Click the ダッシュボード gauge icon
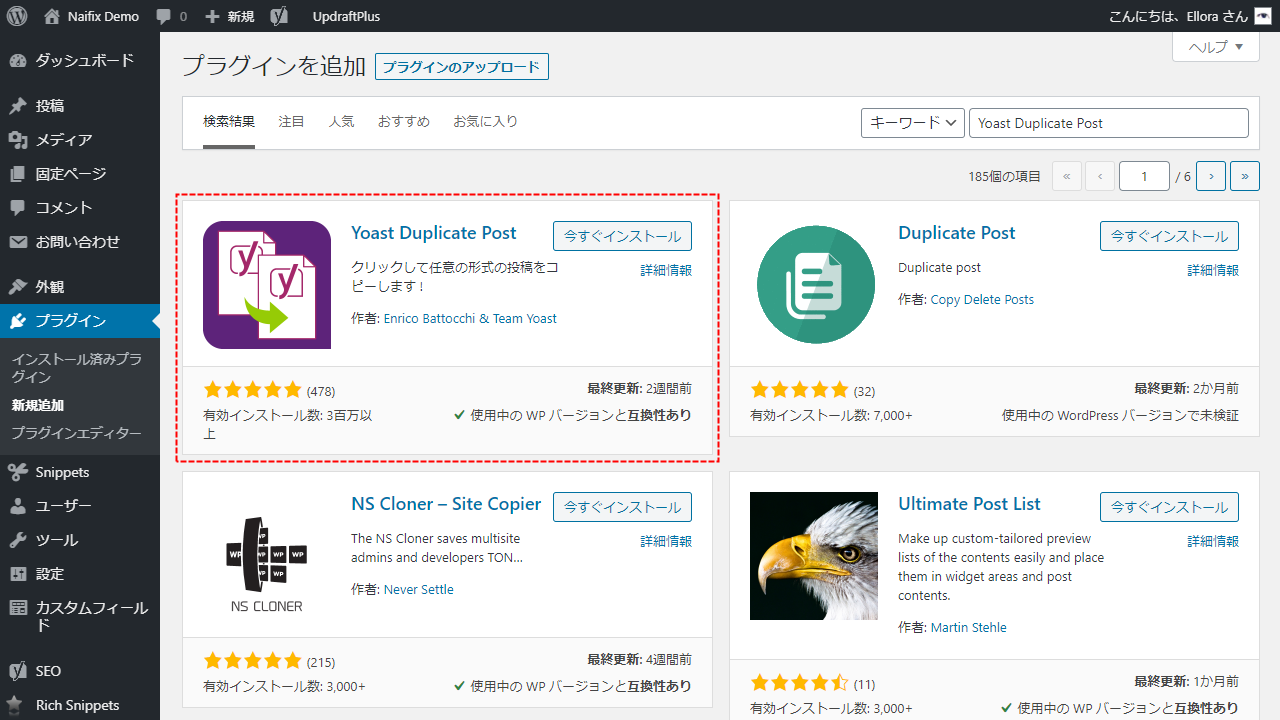 click(x=18, y=60)
